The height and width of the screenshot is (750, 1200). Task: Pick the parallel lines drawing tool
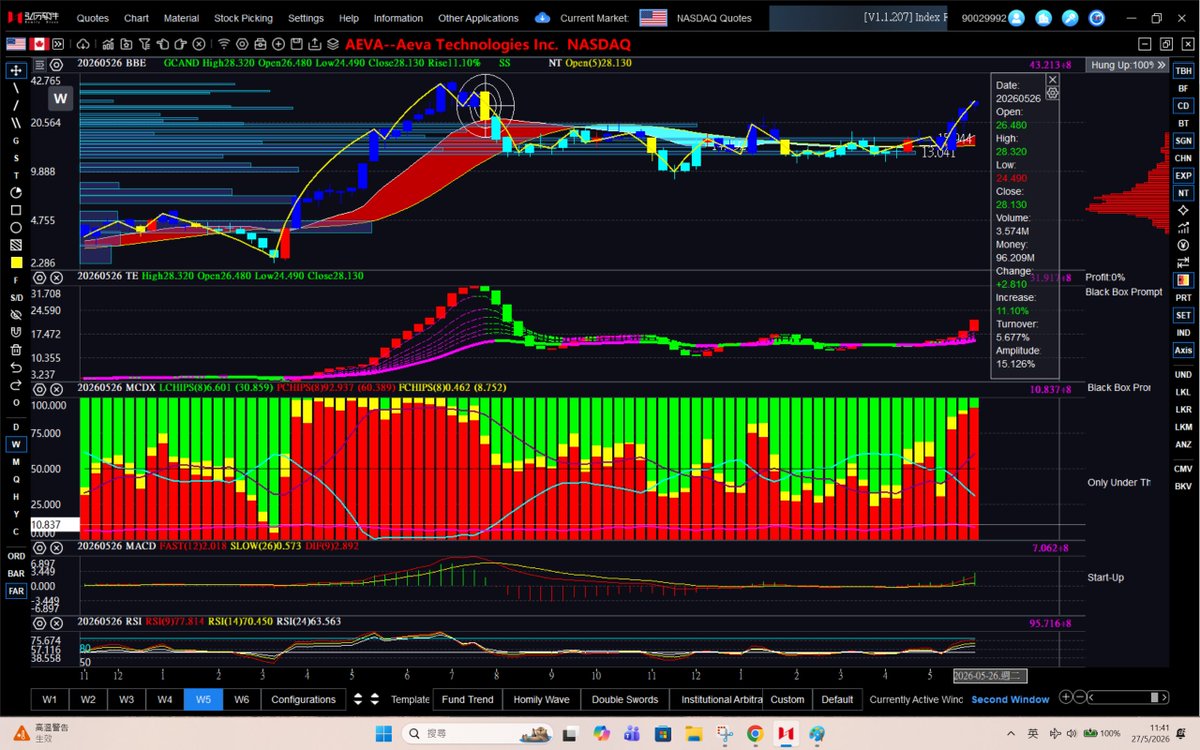click(16, 123)
